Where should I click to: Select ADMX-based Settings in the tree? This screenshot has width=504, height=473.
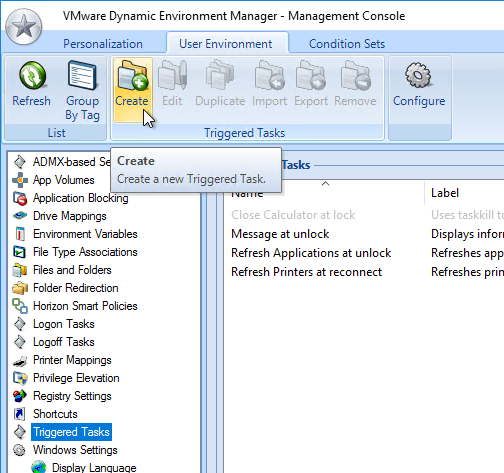72,162
